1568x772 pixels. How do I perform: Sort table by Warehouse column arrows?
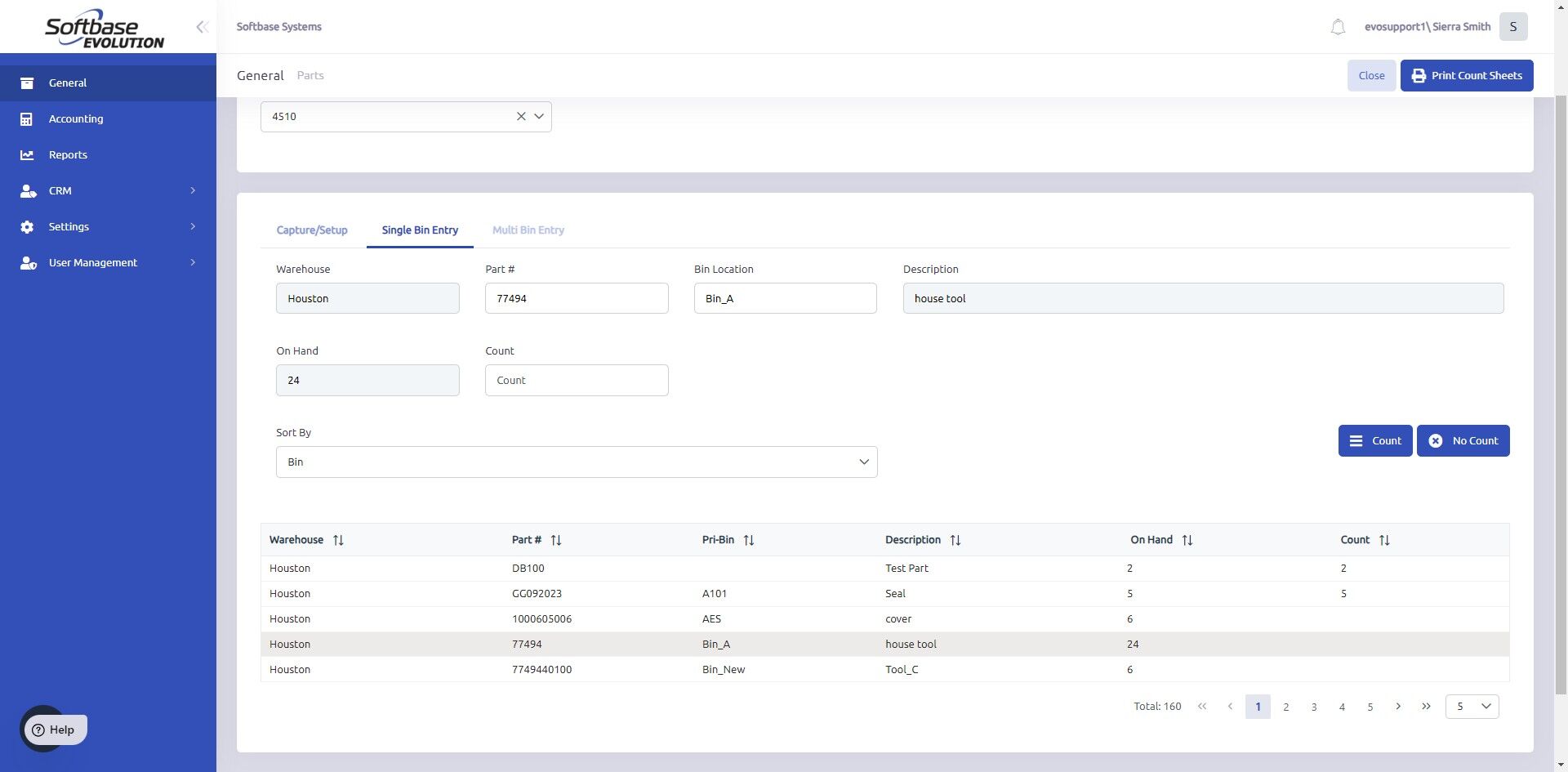338,540
